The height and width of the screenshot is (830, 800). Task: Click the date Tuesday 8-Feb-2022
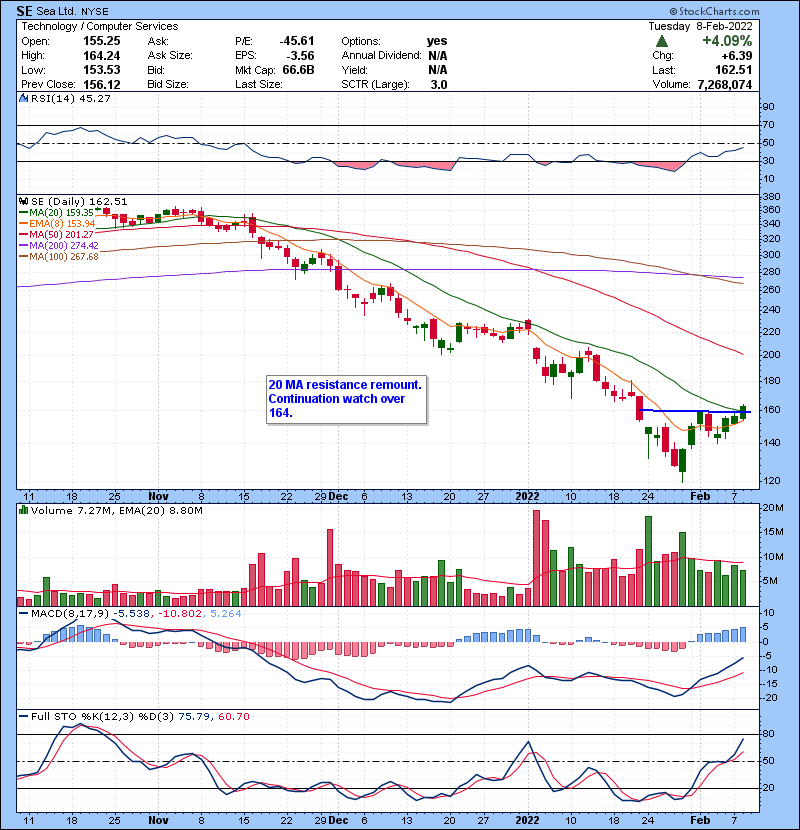[x=700, y=26]
